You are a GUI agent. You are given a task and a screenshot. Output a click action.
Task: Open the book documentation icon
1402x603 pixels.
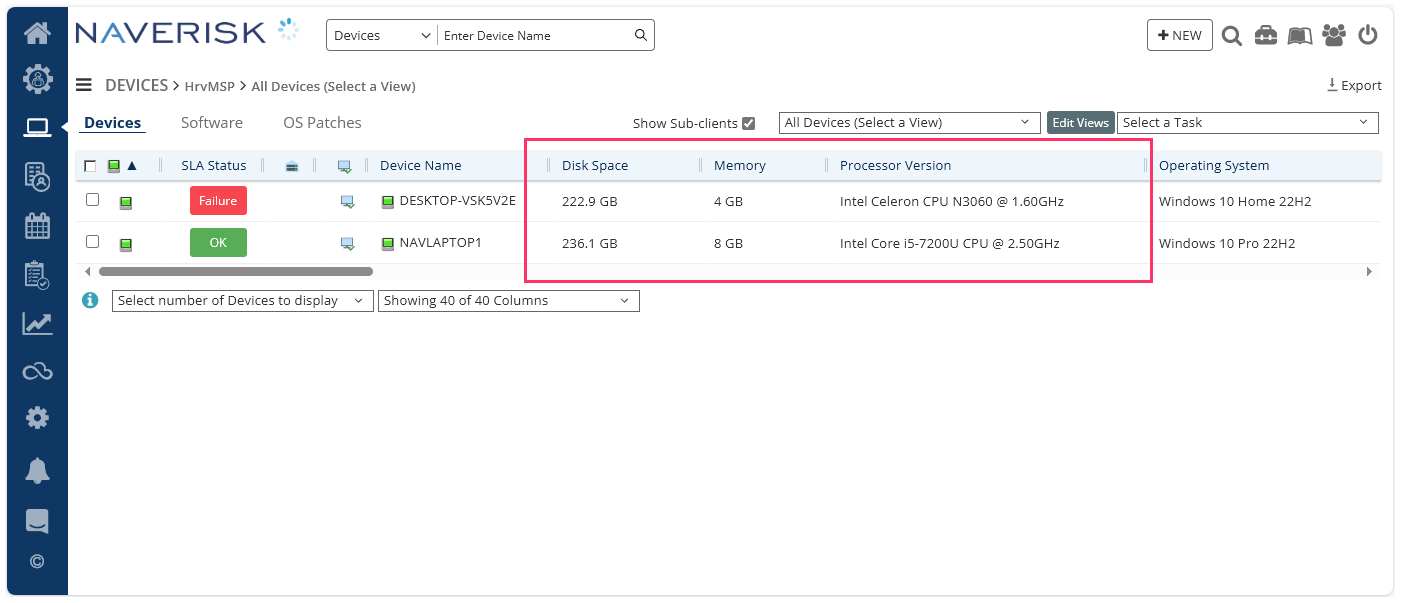(x=1299, y=36)
